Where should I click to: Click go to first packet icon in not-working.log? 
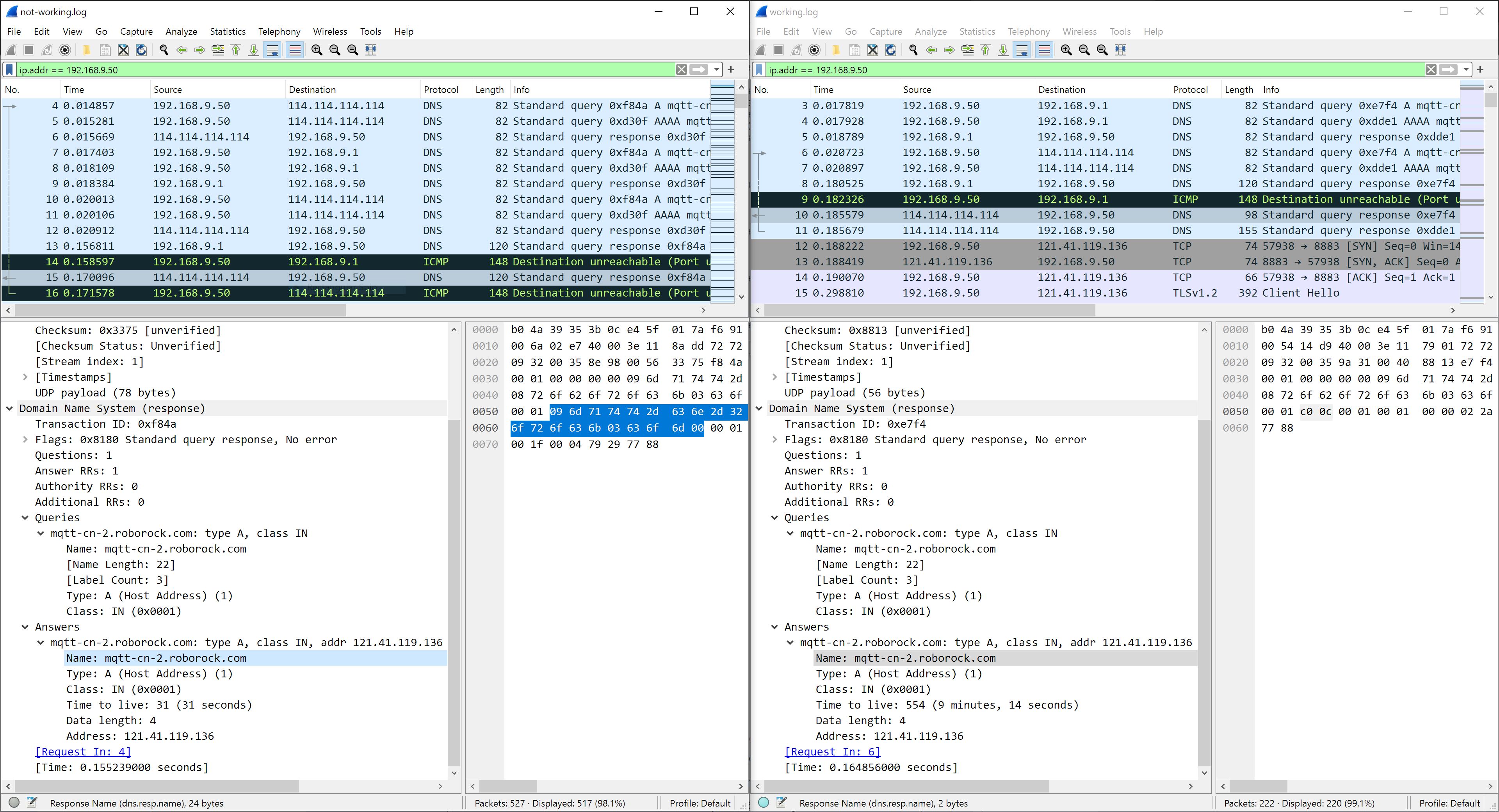[236, 50]
